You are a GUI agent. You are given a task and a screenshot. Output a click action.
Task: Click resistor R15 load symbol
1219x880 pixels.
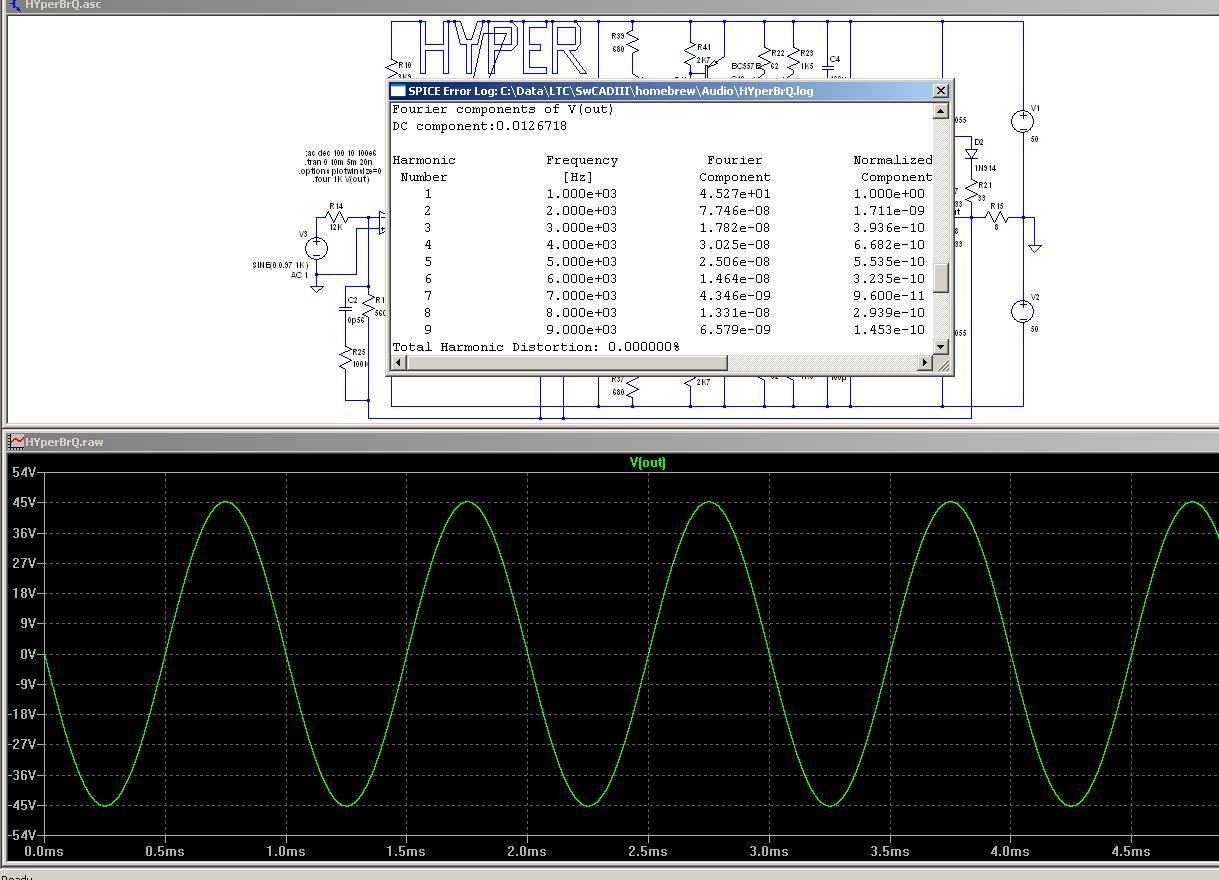(995, 217)
